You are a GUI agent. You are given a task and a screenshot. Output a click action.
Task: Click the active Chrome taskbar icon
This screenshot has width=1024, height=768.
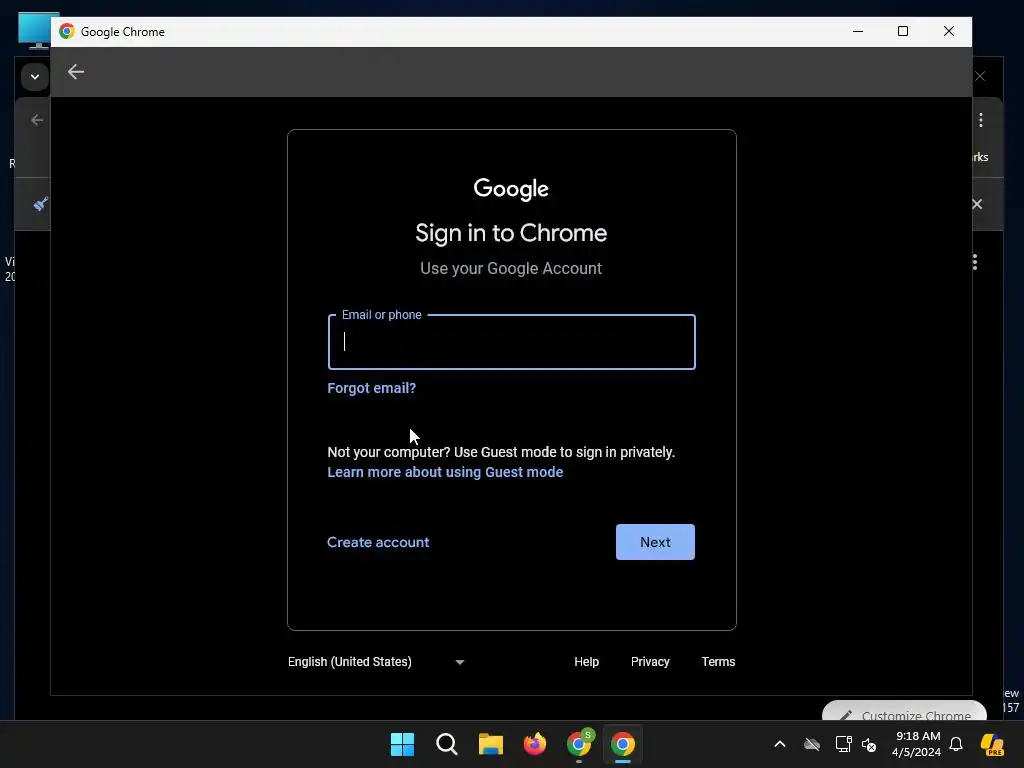pos(623,744)
